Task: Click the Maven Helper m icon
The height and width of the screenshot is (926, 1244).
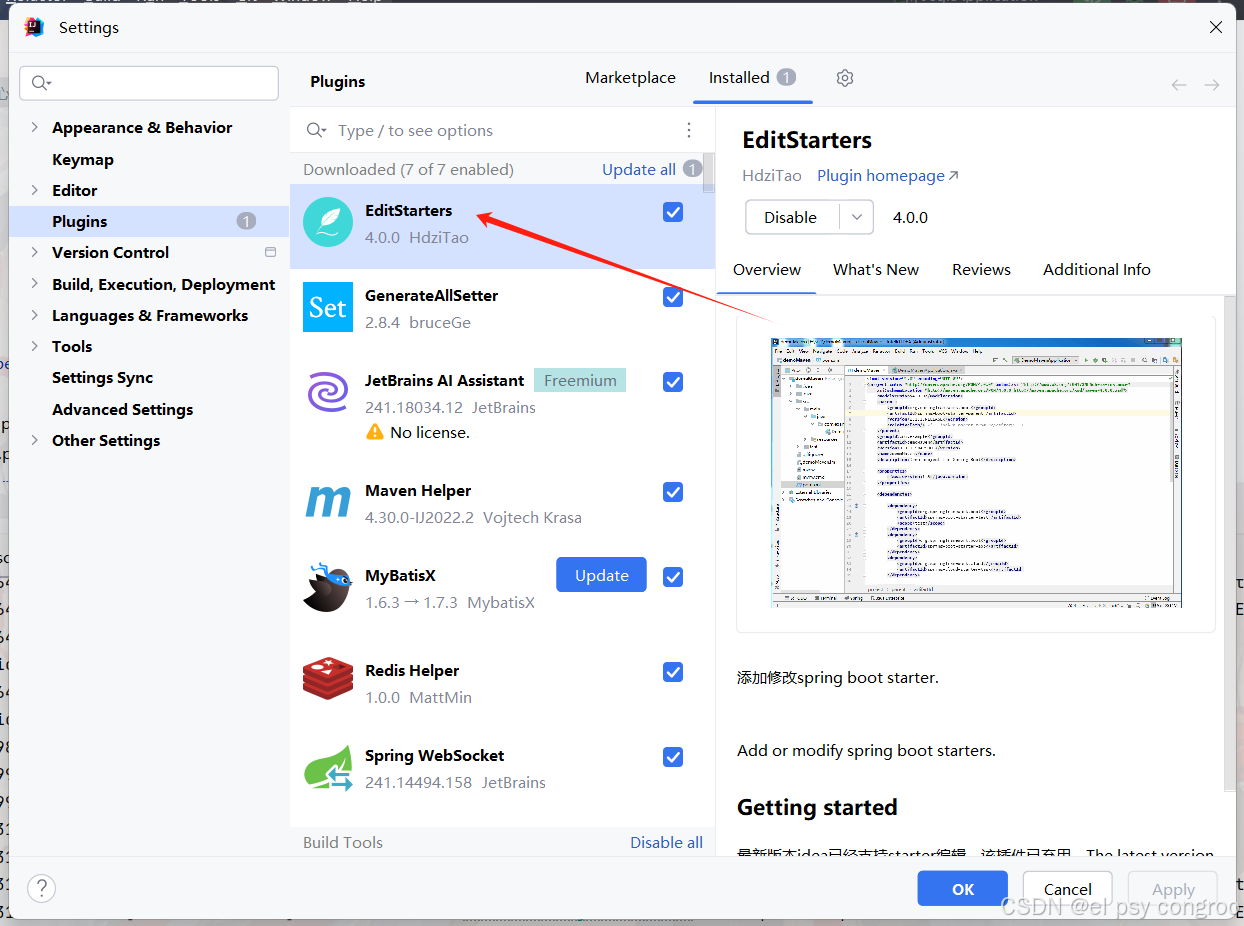Action: tap(328, 502)
